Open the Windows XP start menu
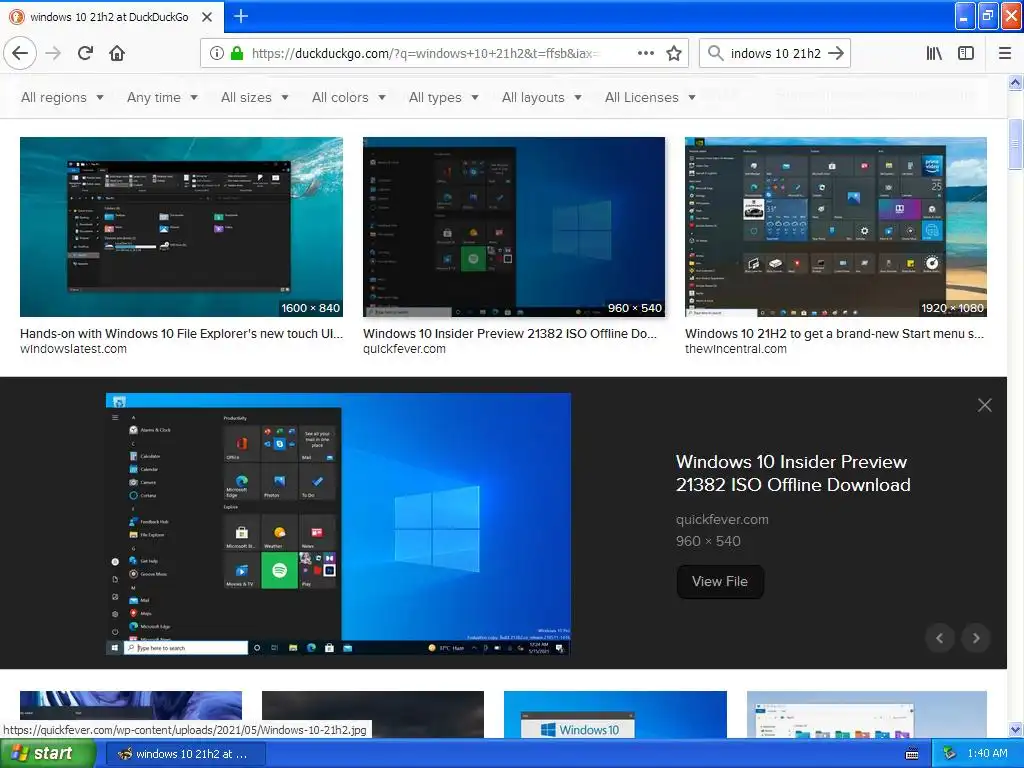Image resolution: width=1024 pixels, height=768 pixels. (47, 754)
